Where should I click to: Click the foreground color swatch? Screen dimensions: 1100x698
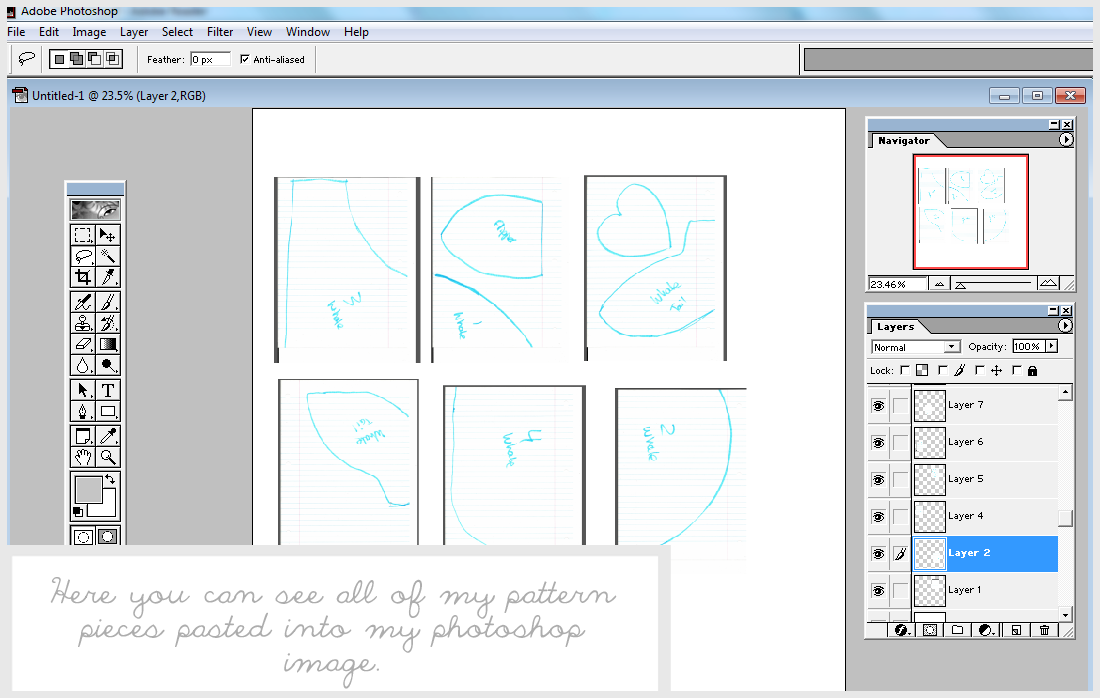[x=88, y=490]
